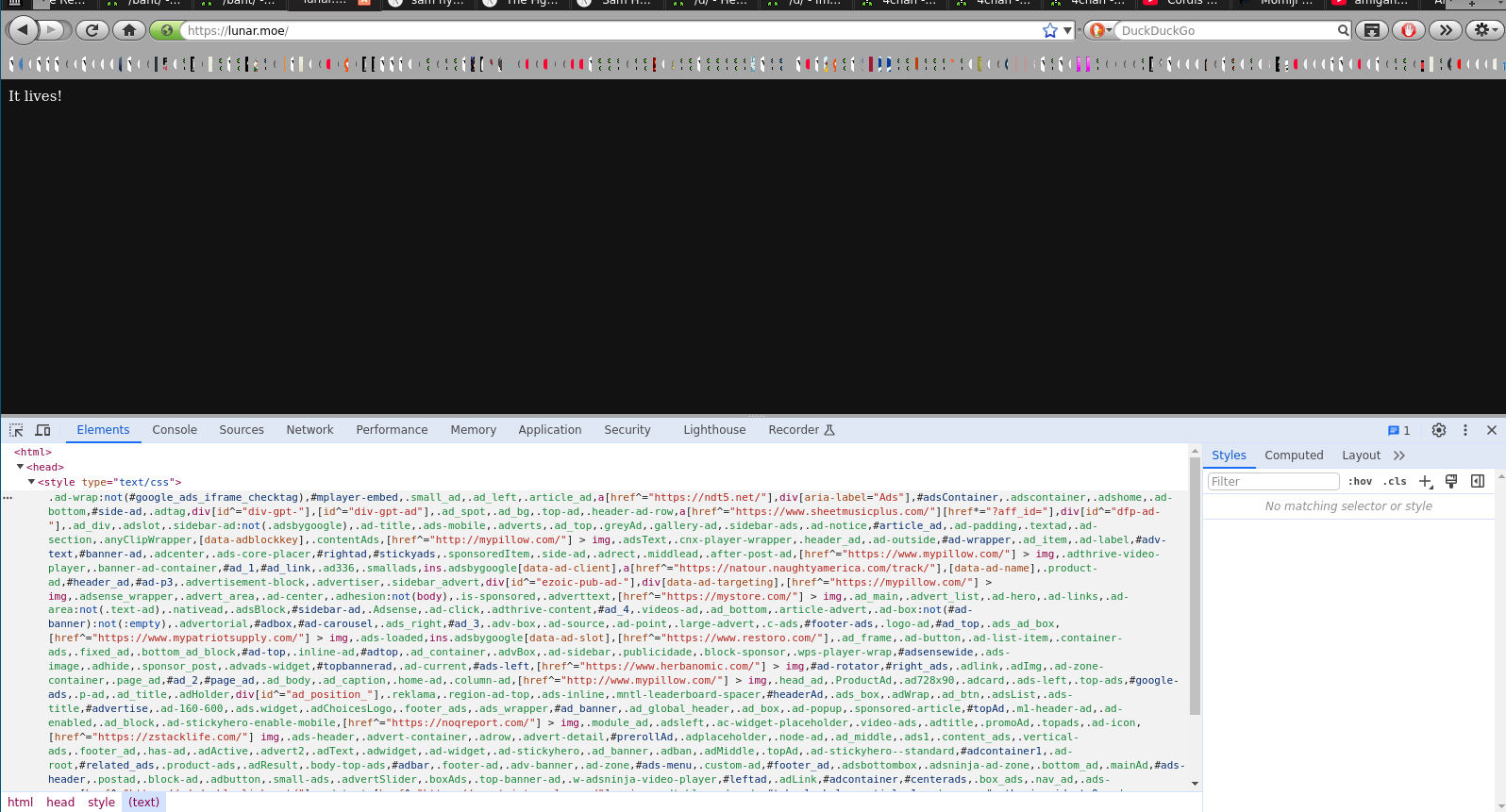Open the URL history dropdown arrow
The width and height of the screenshot is (1506, 812).
1067,30
